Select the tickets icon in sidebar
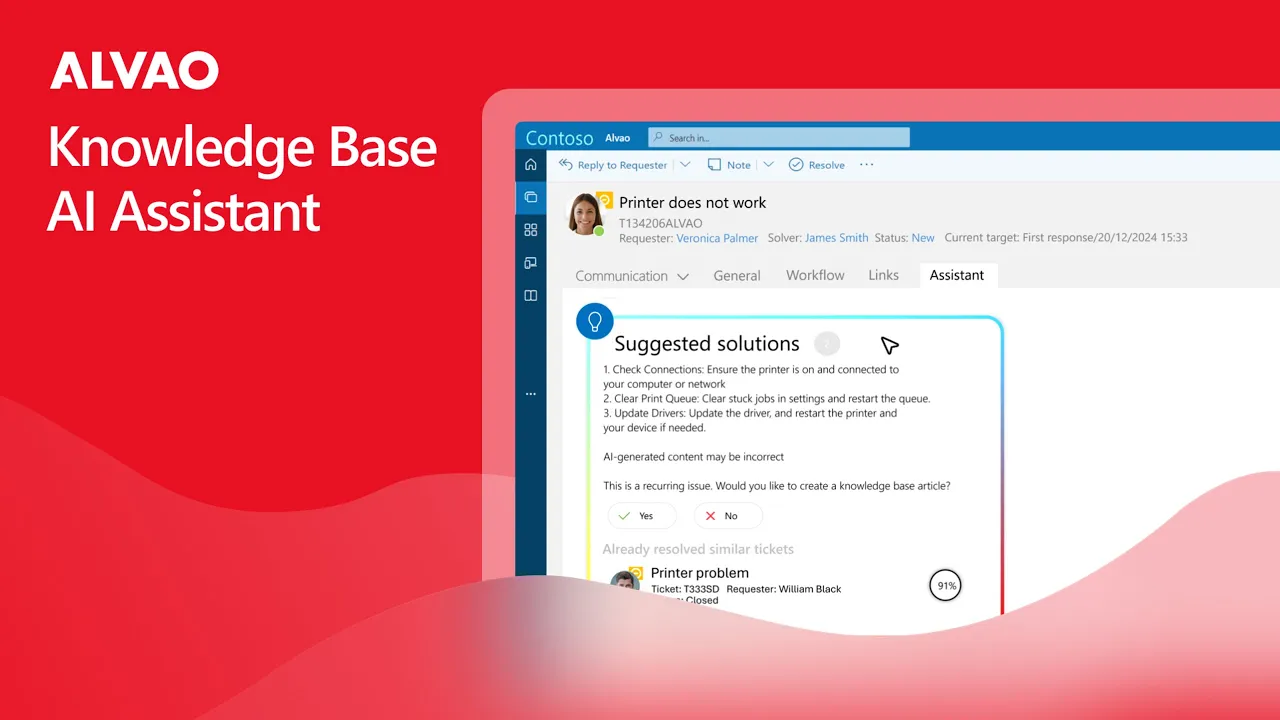Image resolution: width=1280 pixels, height=720 pixels. click(x=531, y=197)
